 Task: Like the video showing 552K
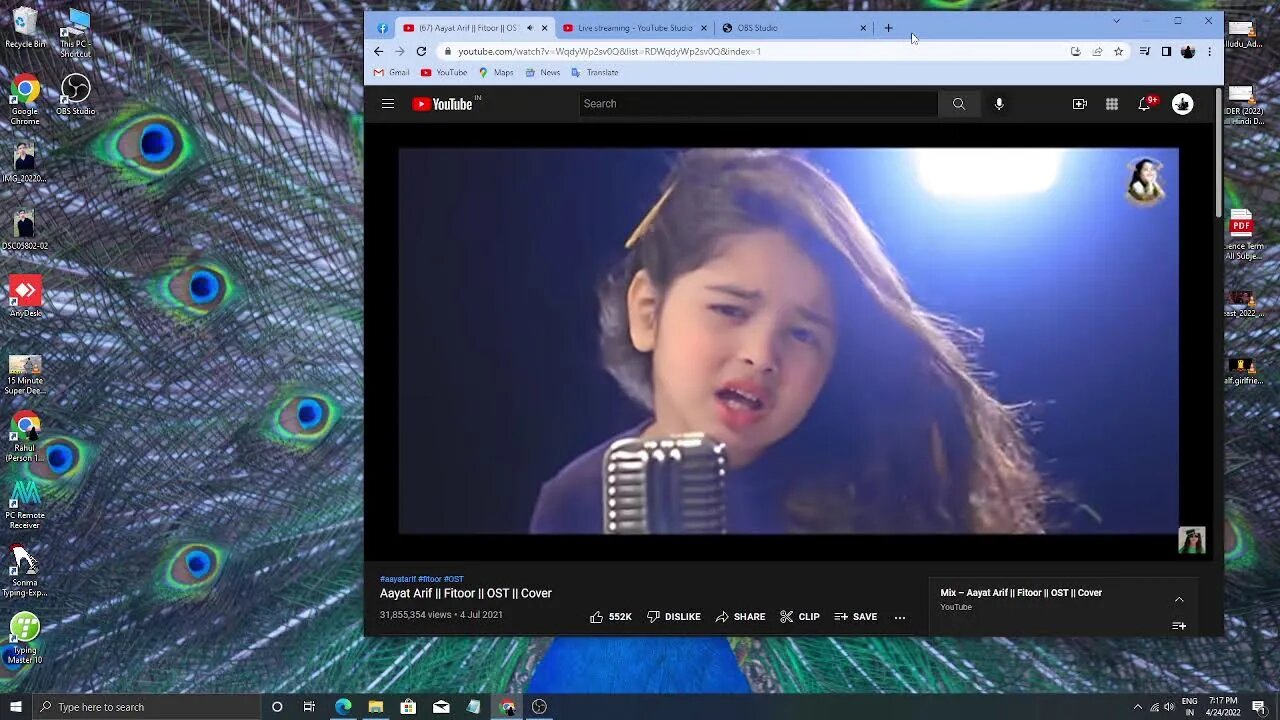pos(611,617)
